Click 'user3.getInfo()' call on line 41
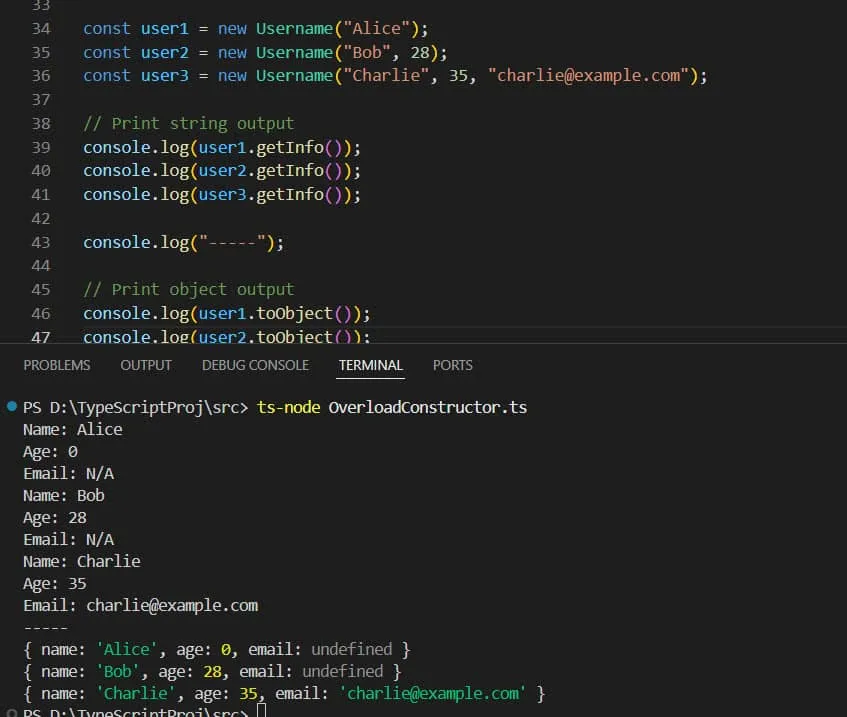Screen dimensions: 847x717 point(270,195)
